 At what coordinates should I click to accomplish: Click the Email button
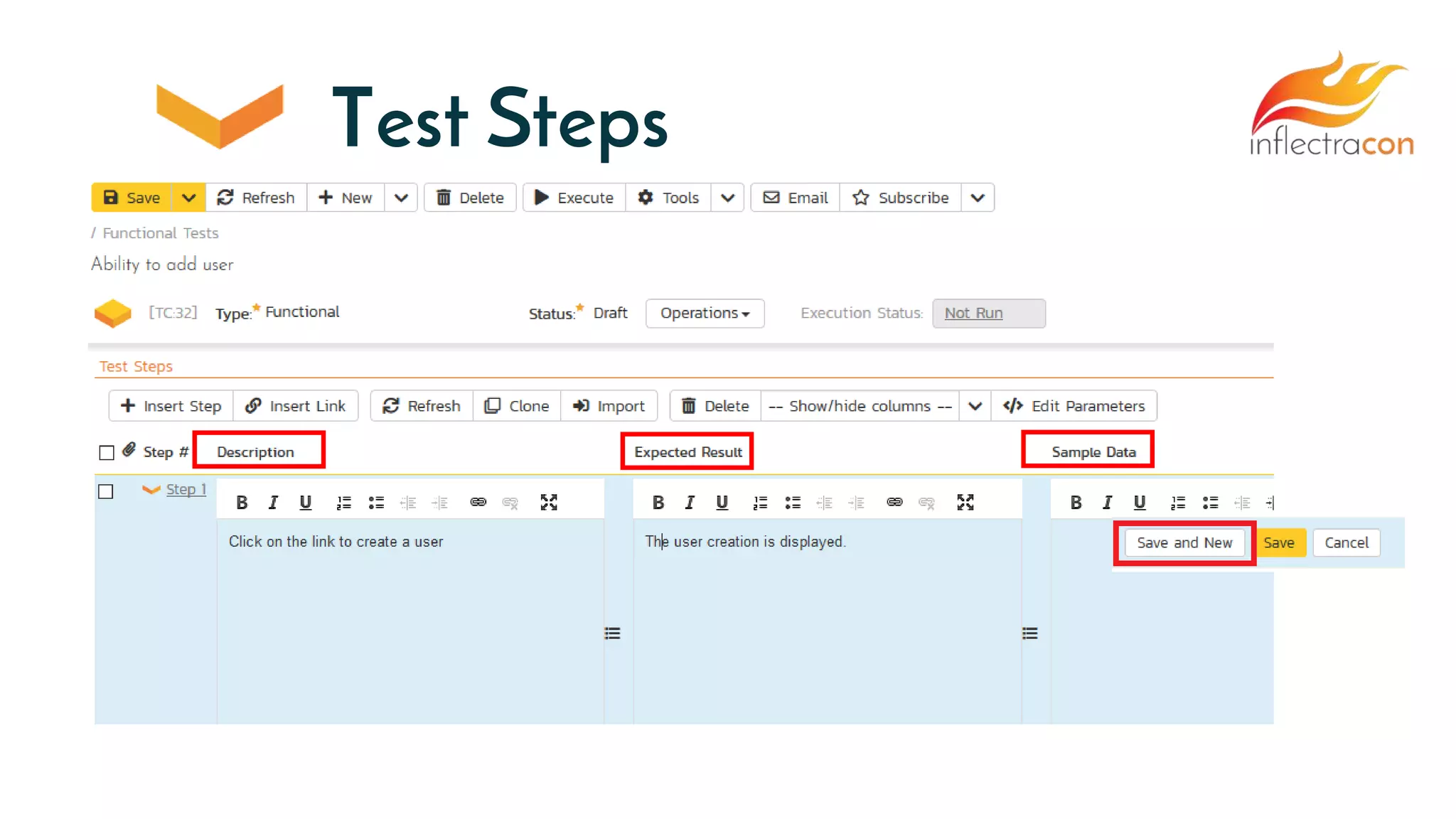coord(796,198)
